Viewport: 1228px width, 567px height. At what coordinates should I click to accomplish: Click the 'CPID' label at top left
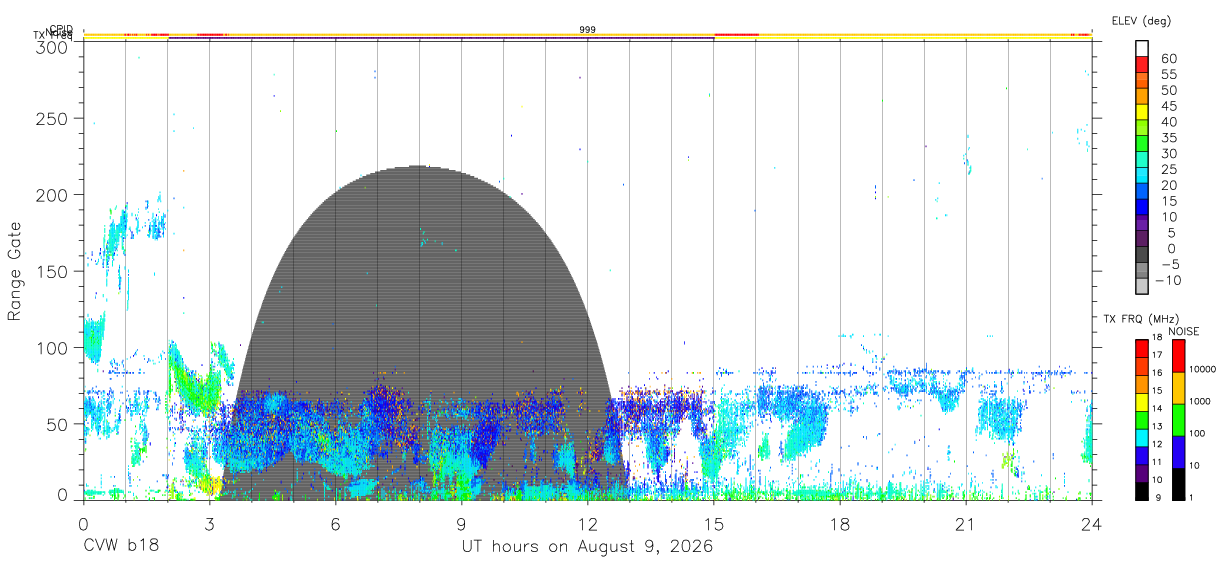pyautogui.click(x=61, y=30)
